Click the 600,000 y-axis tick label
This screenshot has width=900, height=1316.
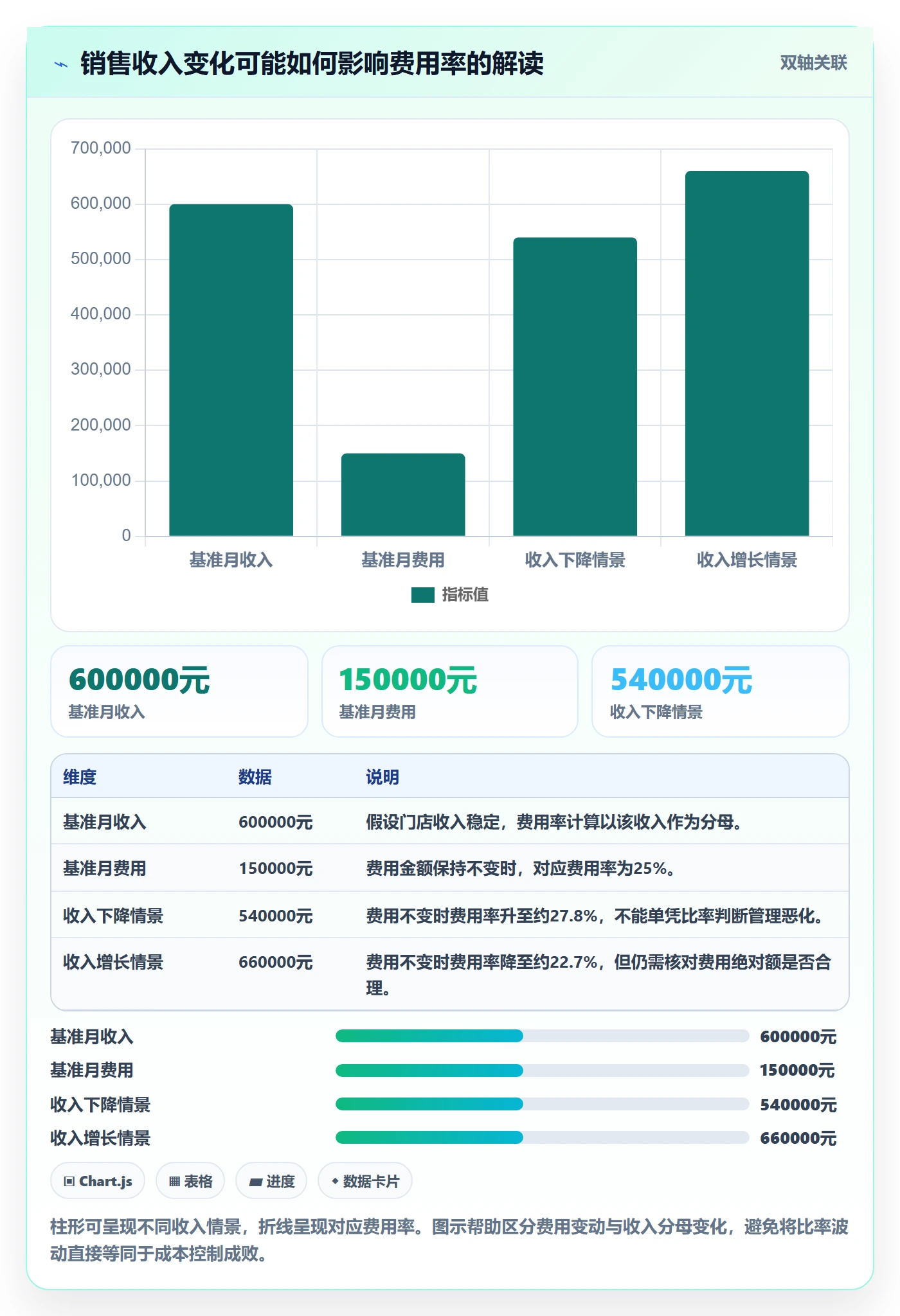coord(101,204)
